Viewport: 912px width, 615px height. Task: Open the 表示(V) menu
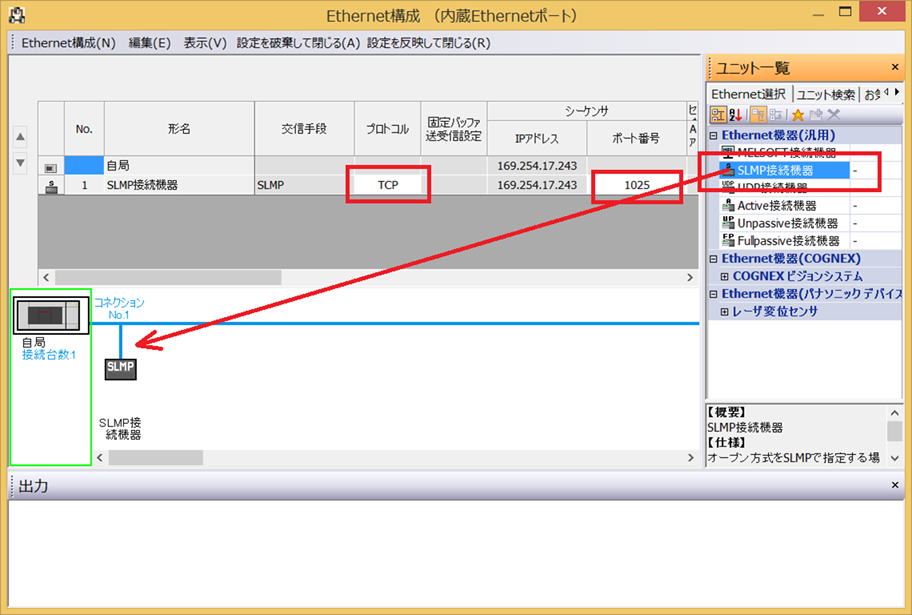[x=205, y=43]
